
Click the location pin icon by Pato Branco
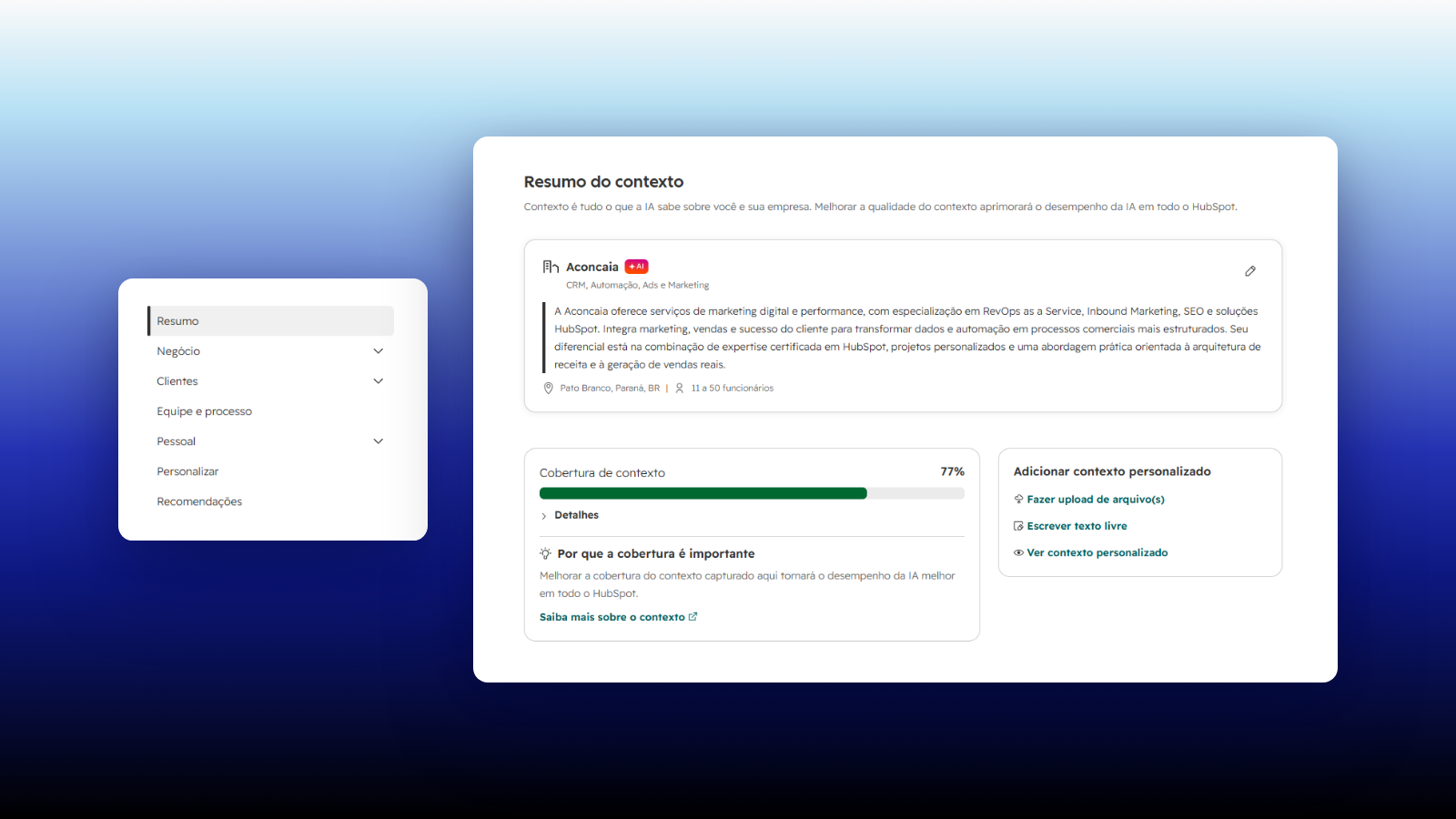[548, 388]
